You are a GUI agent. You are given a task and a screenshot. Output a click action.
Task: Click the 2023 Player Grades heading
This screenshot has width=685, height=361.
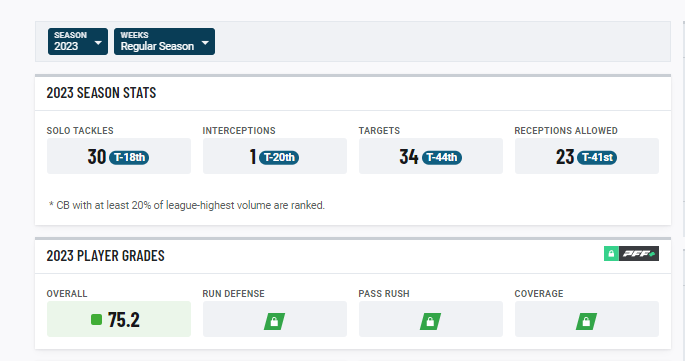(106, 256)
